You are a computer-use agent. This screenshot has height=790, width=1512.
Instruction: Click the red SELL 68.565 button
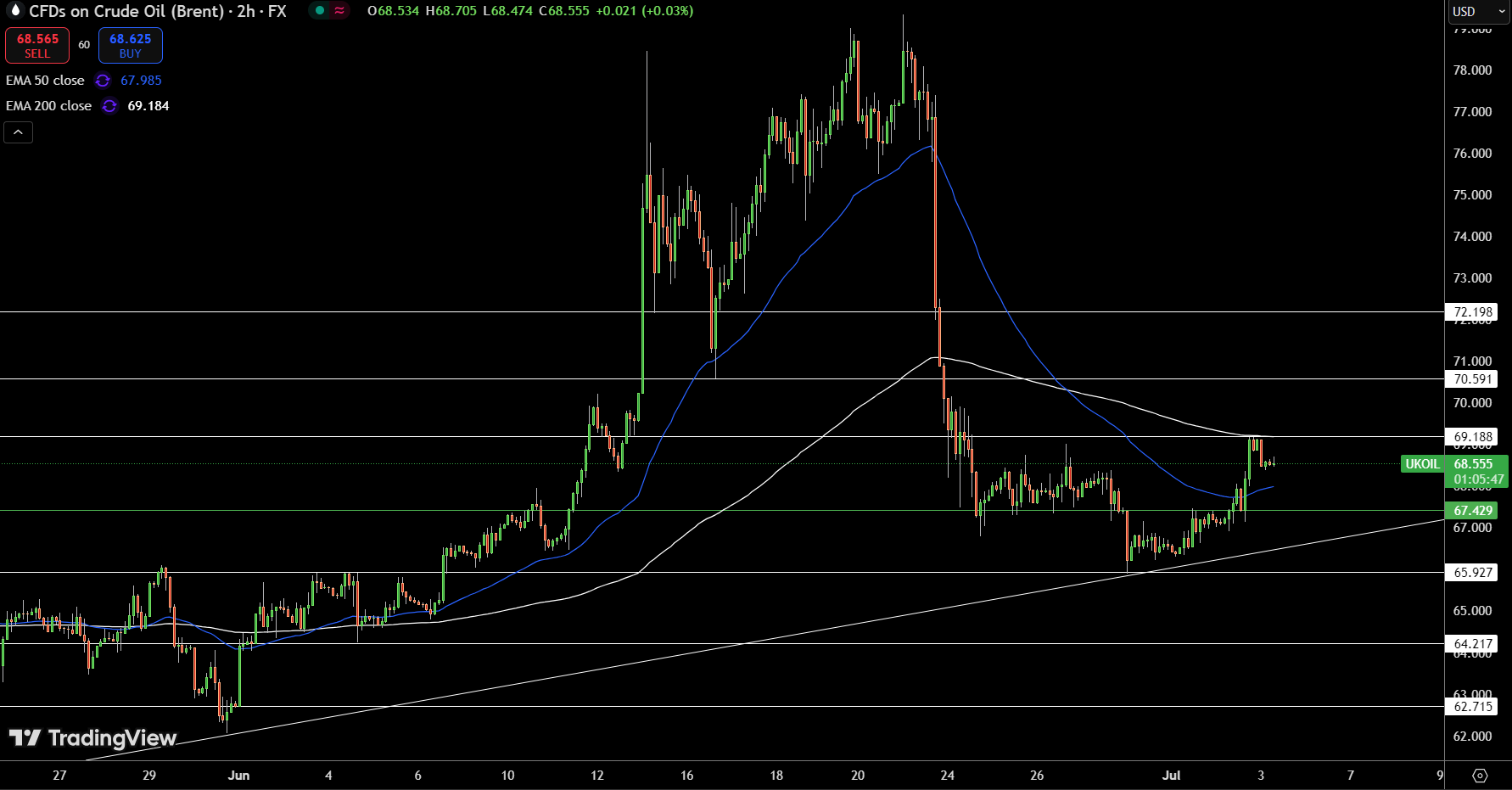(37, 46)
